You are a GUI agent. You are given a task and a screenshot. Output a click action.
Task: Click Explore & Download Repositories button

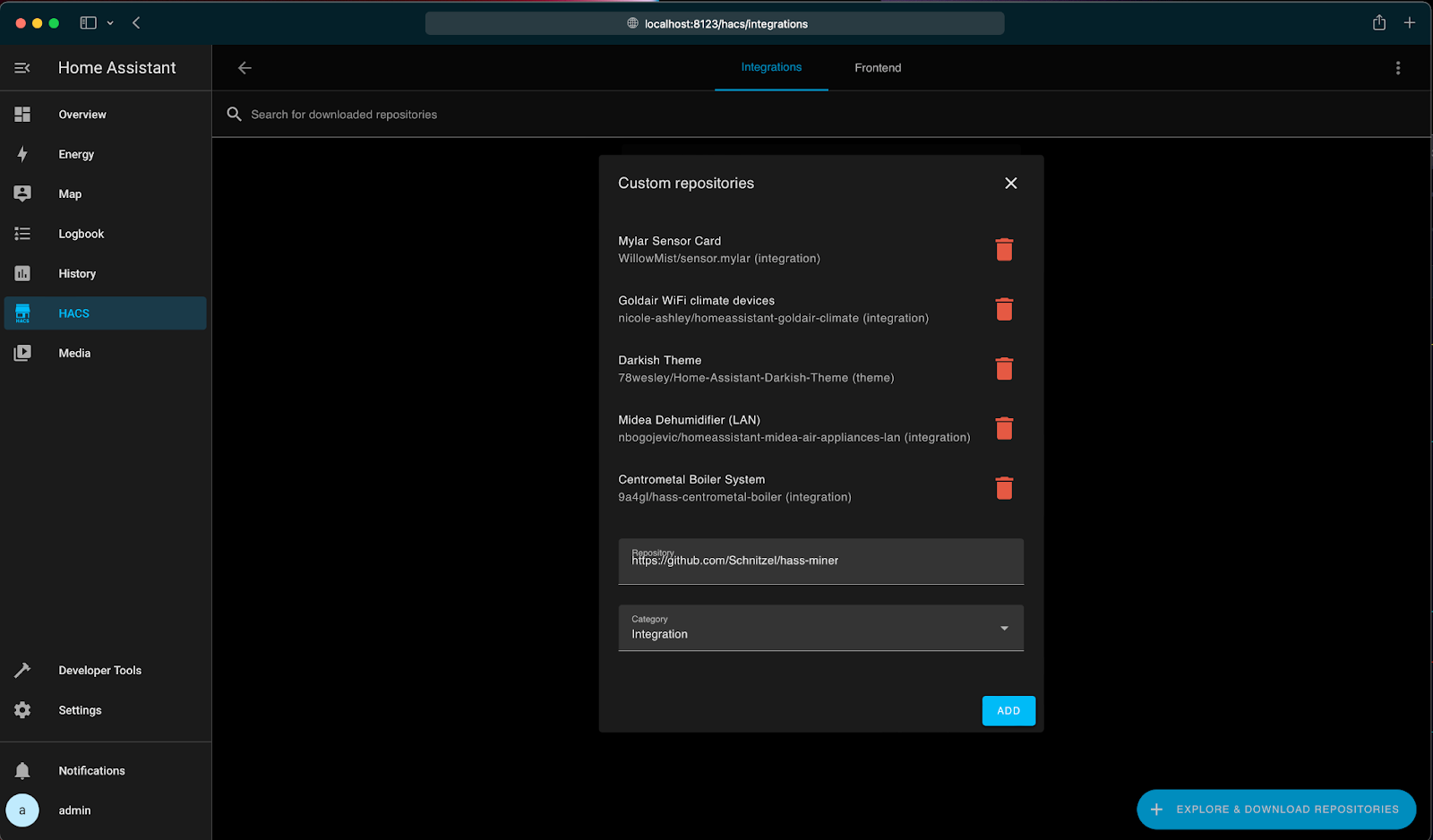pos(1276,810)
